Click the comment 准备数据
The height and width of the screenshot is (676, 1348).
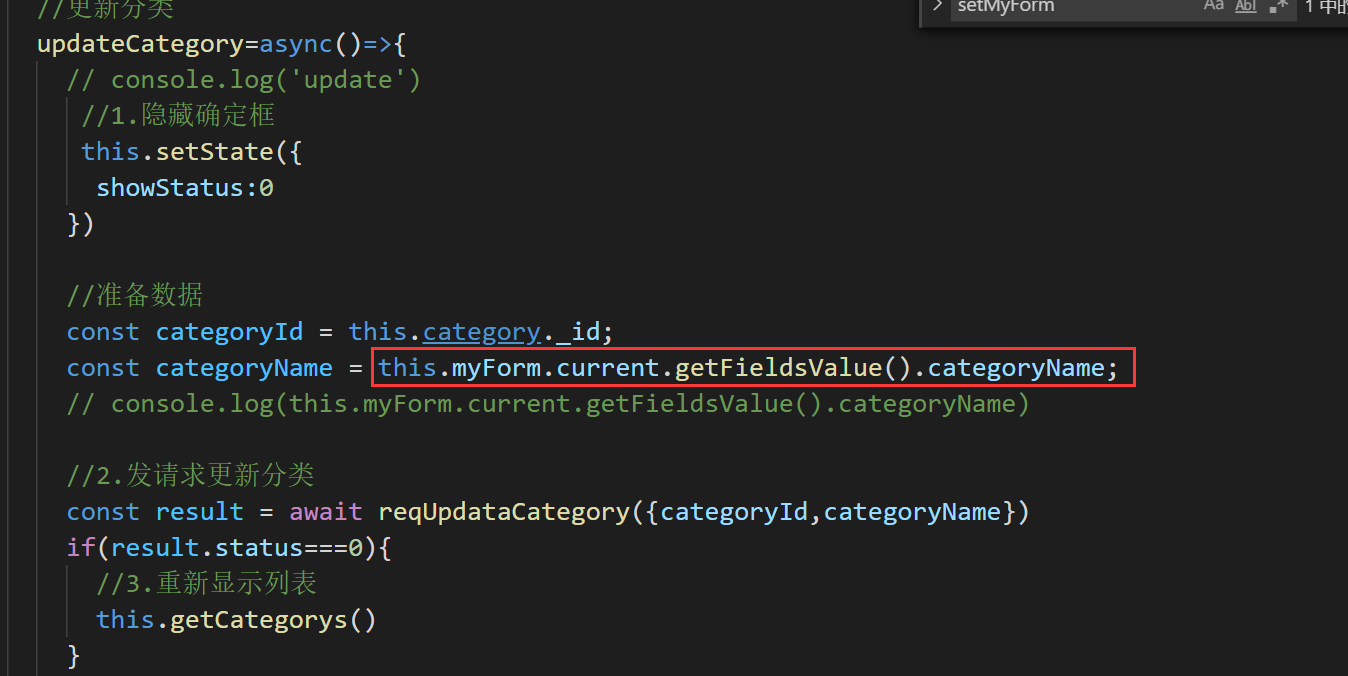pos(134,295)
